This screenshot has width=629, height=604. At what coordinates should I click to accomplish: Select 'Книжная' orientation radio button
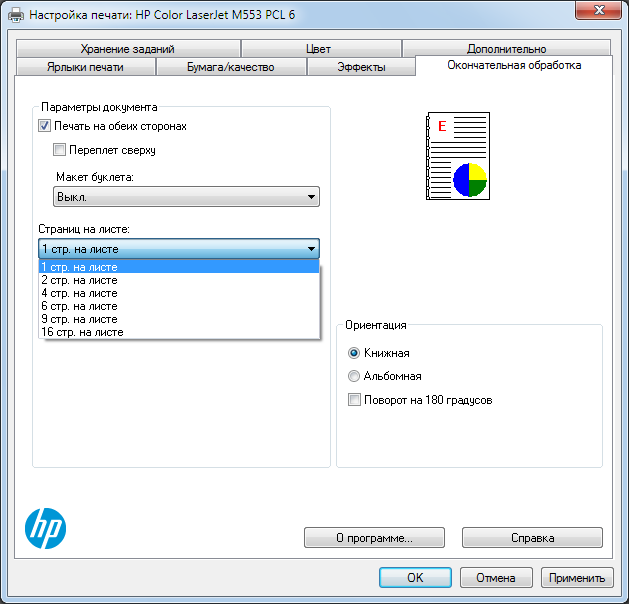pyautogui.click(x=354, y=353)
